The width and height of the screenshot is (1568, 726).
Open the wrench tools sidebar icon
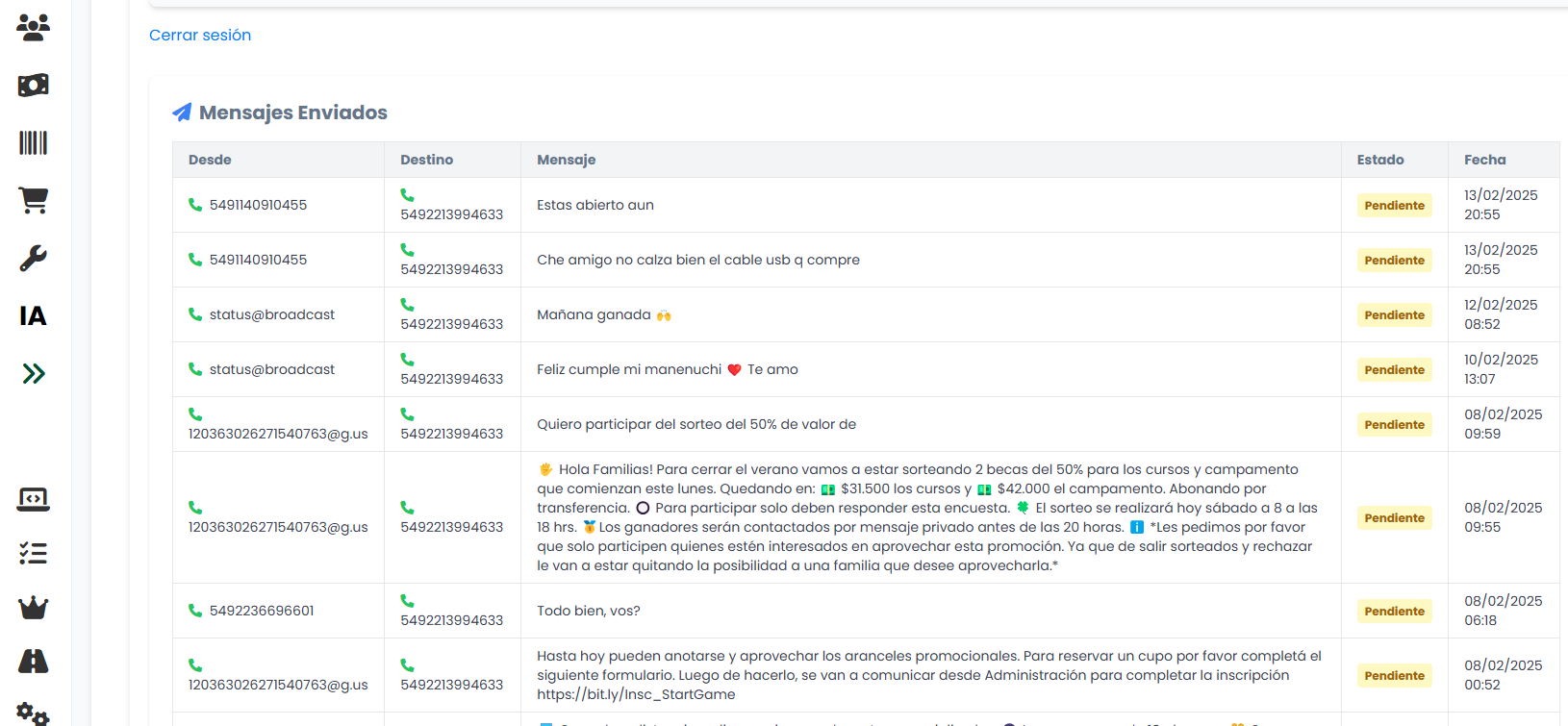tap(33, 258)
